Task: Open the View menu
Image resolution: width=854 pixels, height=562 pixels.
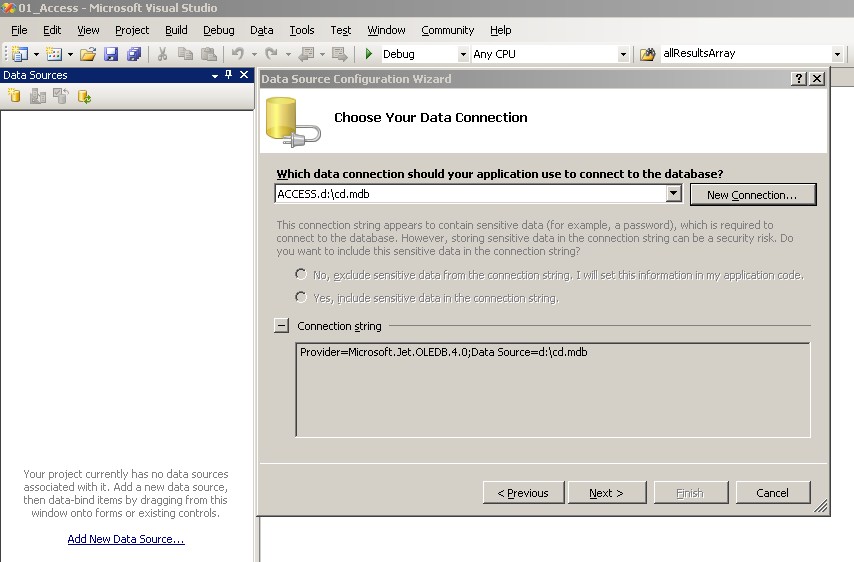Action: [x=88, y=30]
